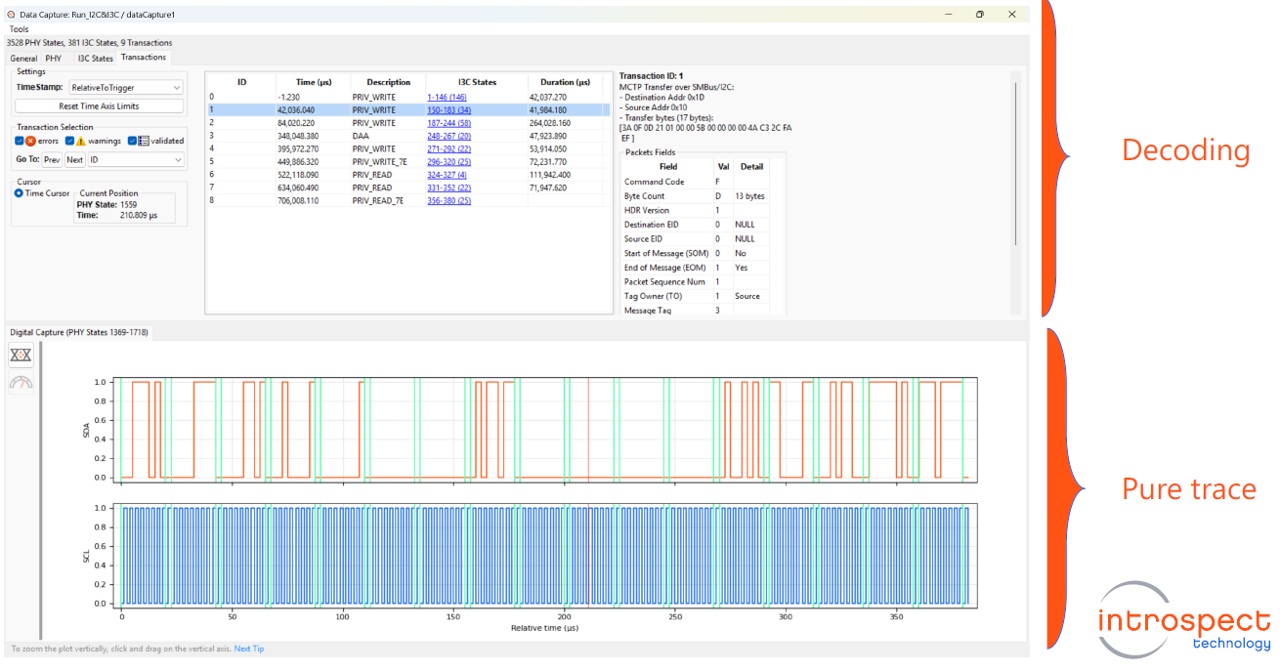
Task: Click the eye diagram view icon
Action: click(21, 355)
